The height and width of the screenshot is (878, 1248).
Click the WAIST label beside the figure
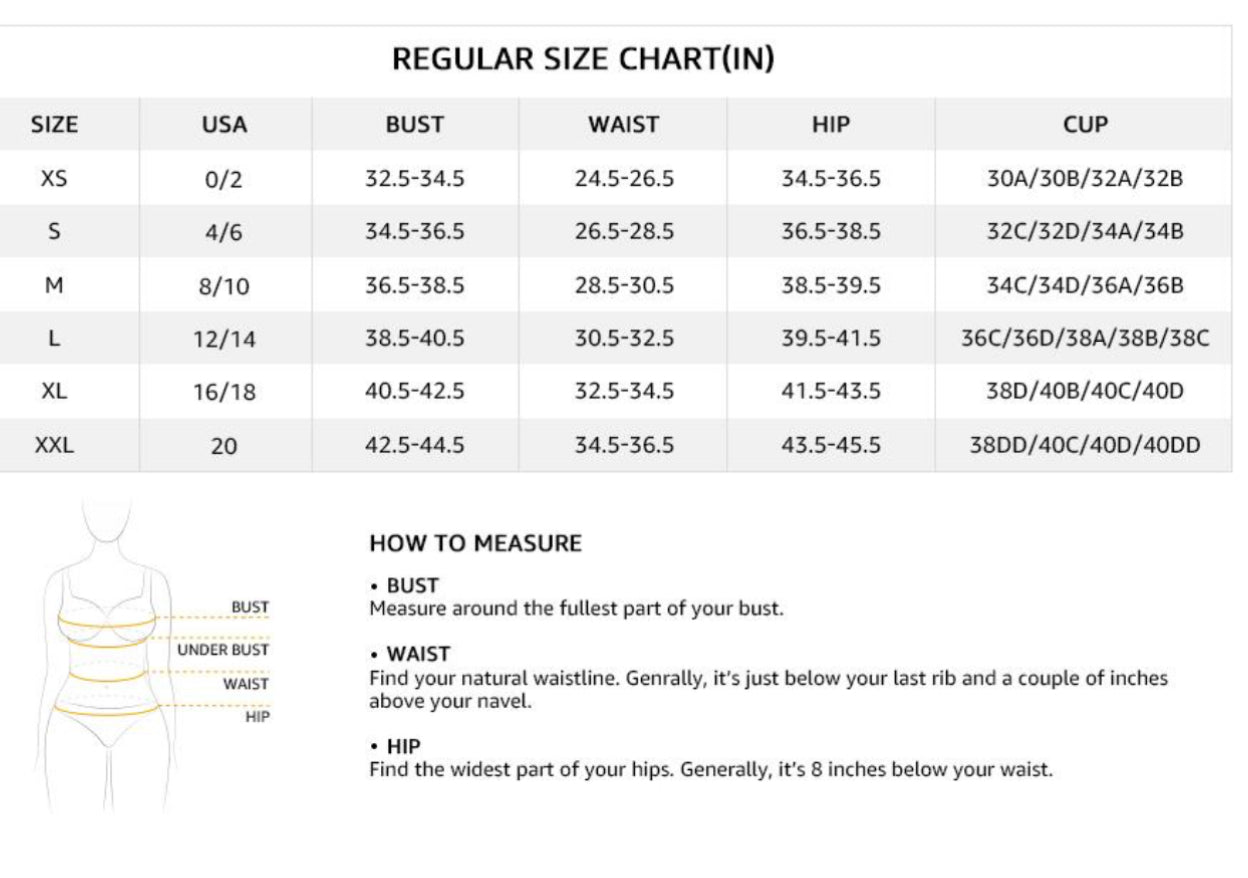246,684
